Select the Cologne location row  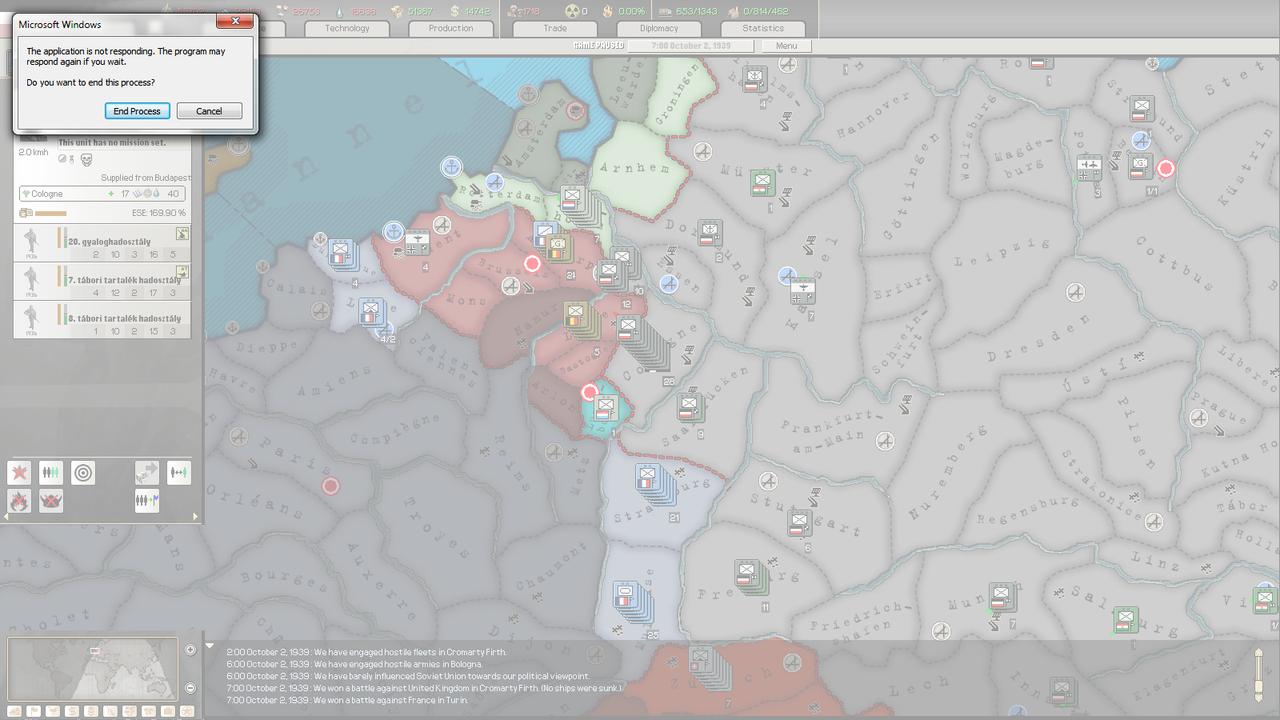click(x=103, y=194)
